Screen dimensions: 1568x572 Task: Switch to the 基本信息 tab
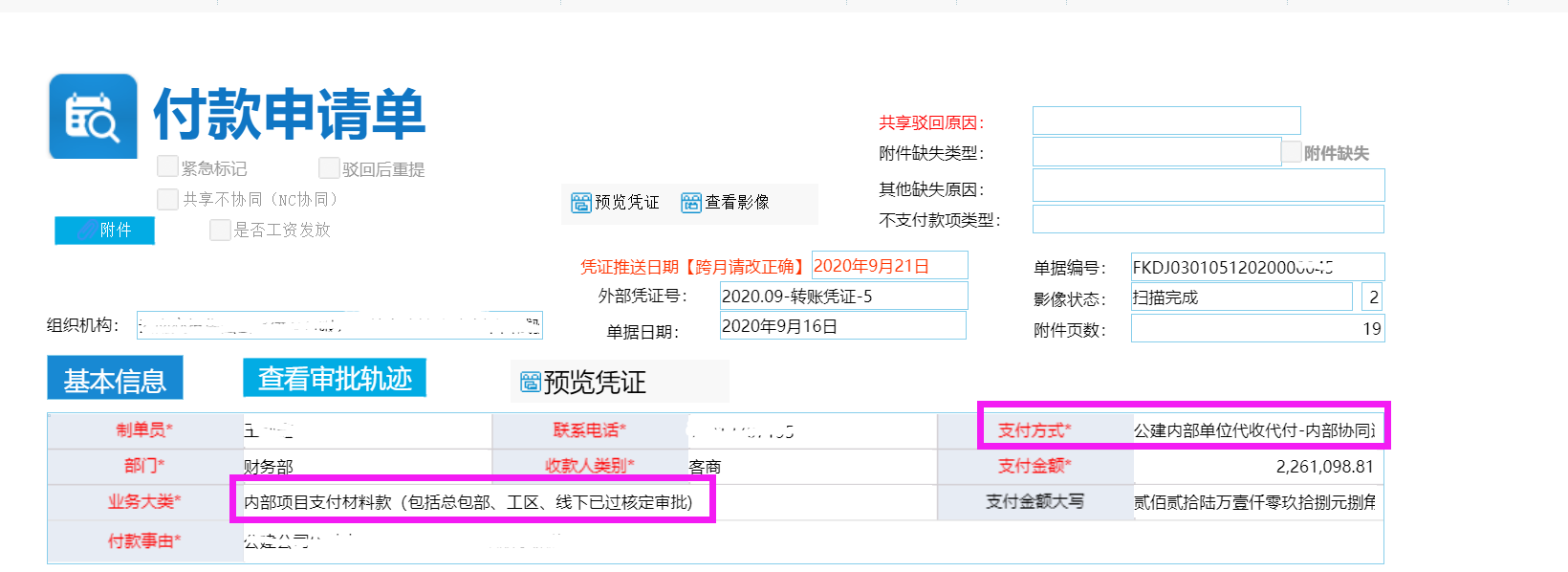[115, 380]
